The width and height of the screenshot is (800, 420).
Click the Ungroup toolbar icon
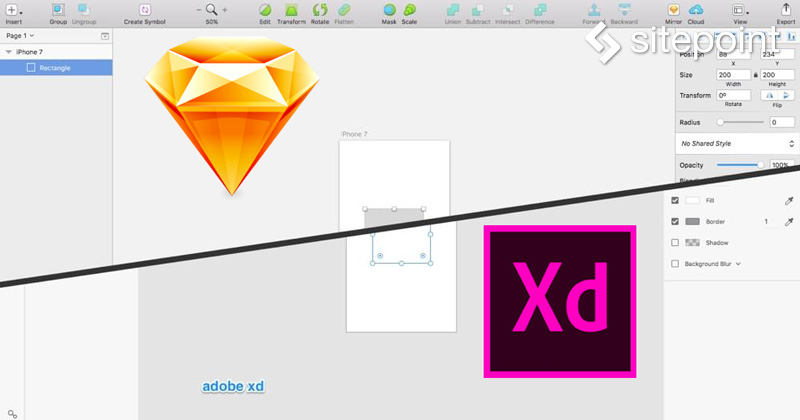(x=84, y=10)
